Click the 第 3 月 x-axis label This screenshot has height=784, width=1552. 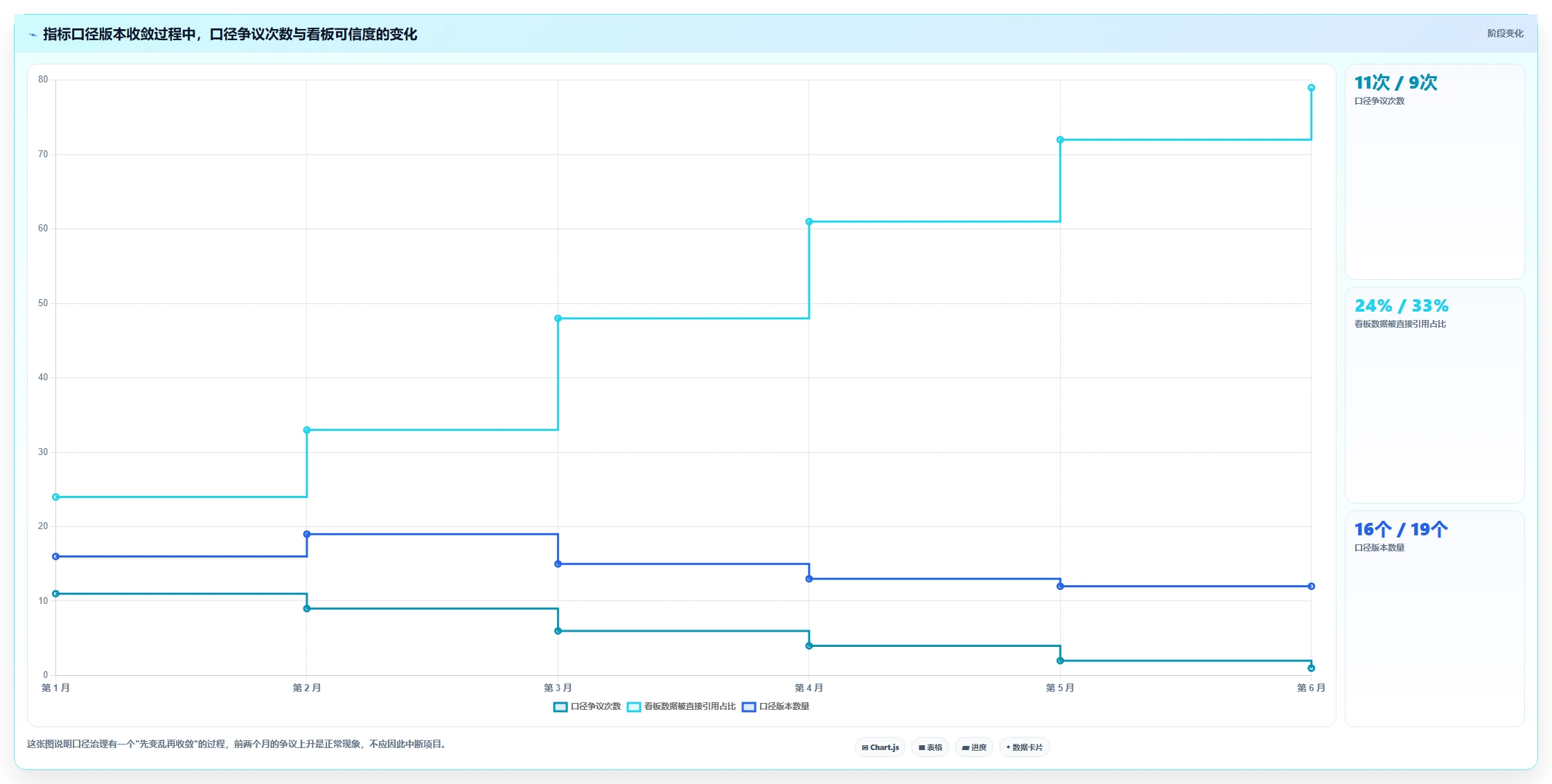pos(558,688)
